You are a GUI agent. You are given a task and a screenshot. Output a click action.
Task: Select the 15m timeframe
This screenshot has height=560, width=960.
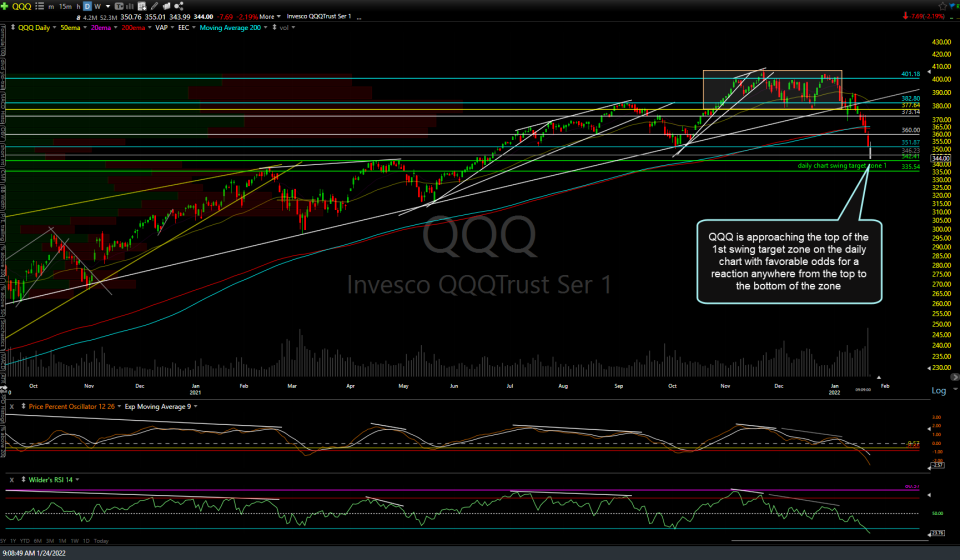click(x=66, y=7)
